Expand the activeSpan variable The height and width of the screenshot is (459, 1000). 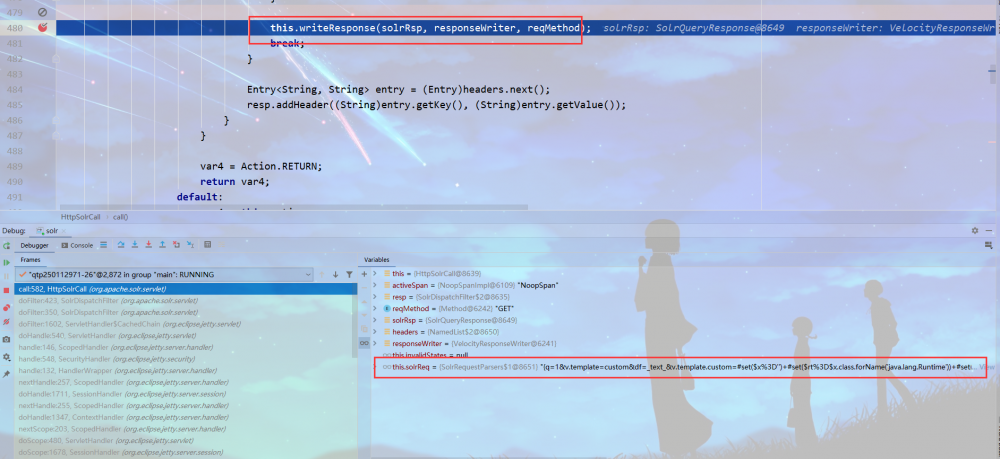click(x=375, y=285)
